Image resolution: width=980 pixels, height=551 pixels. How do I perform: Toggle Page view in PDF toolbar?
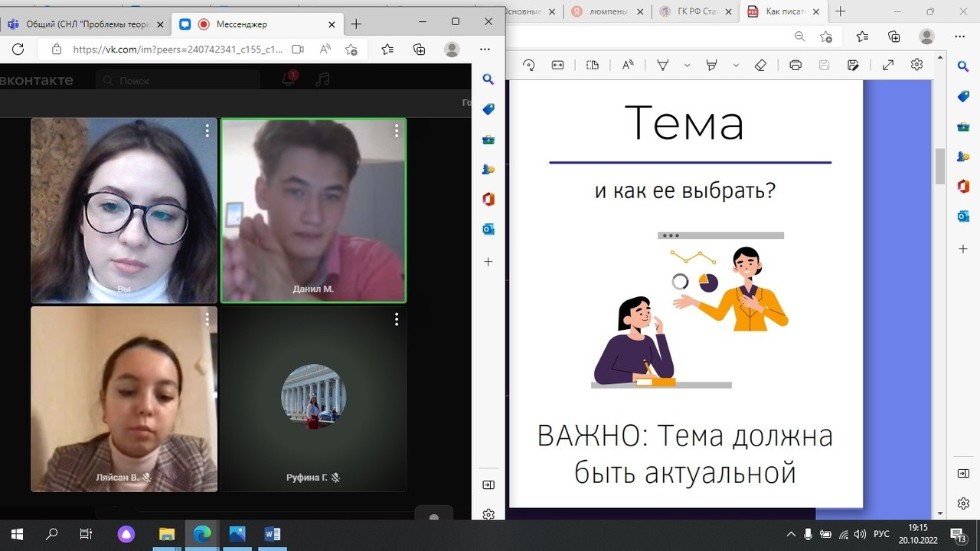click(592, 65)
